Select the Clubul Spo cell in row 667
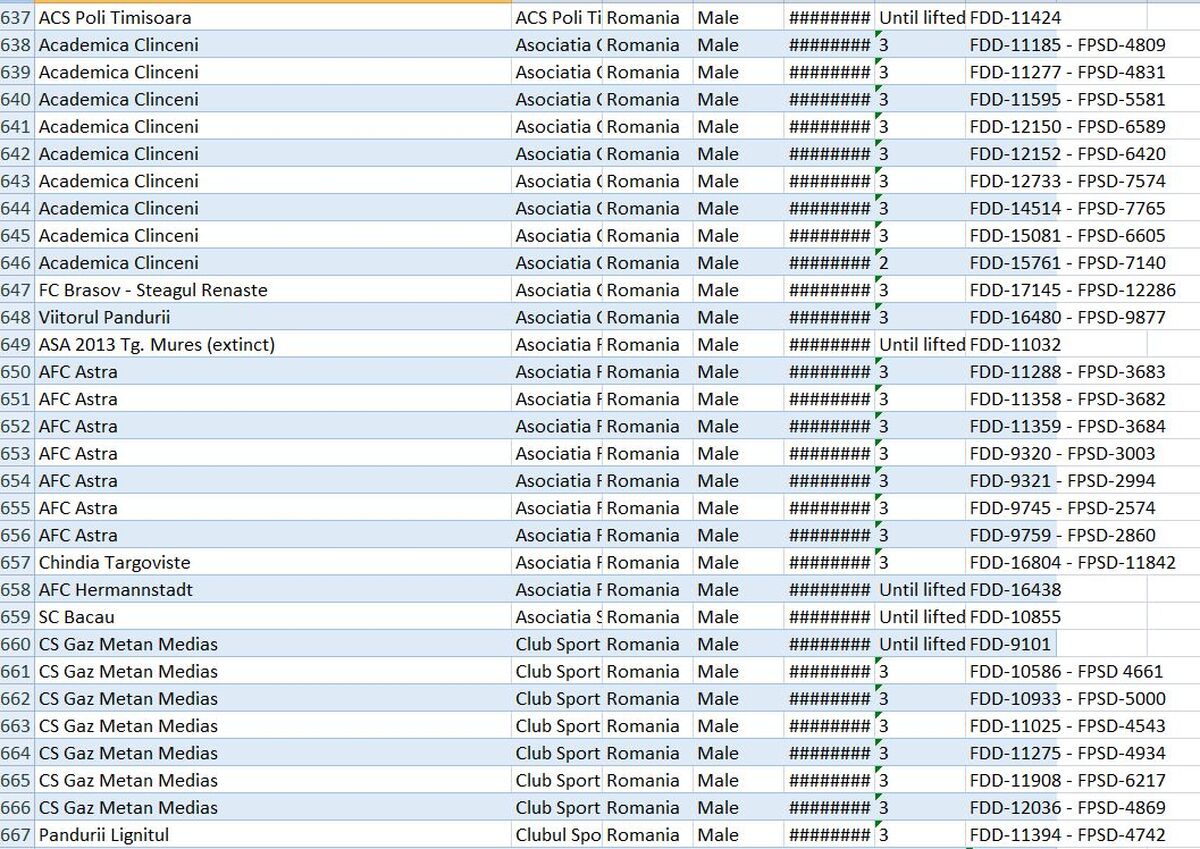The width and height of the screenshot is (1200, 849). coord(557,834)
